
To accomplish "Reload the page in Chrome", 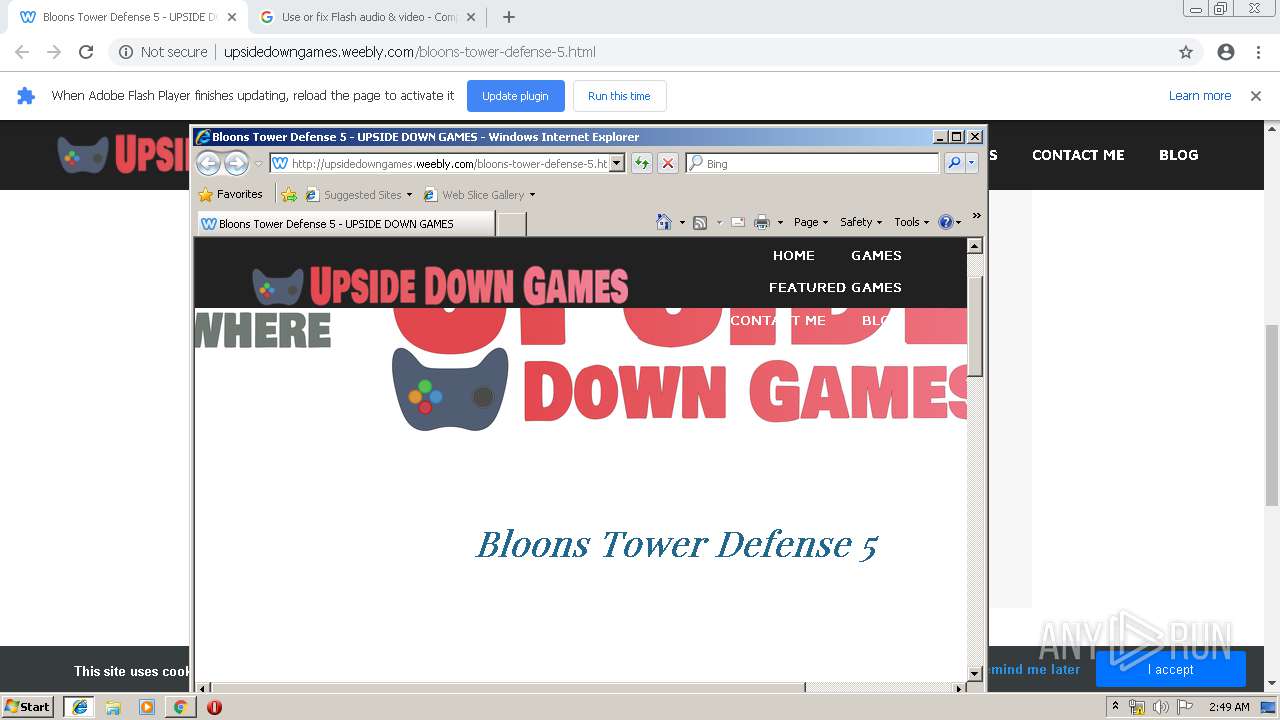I will (x=86, y=52).
